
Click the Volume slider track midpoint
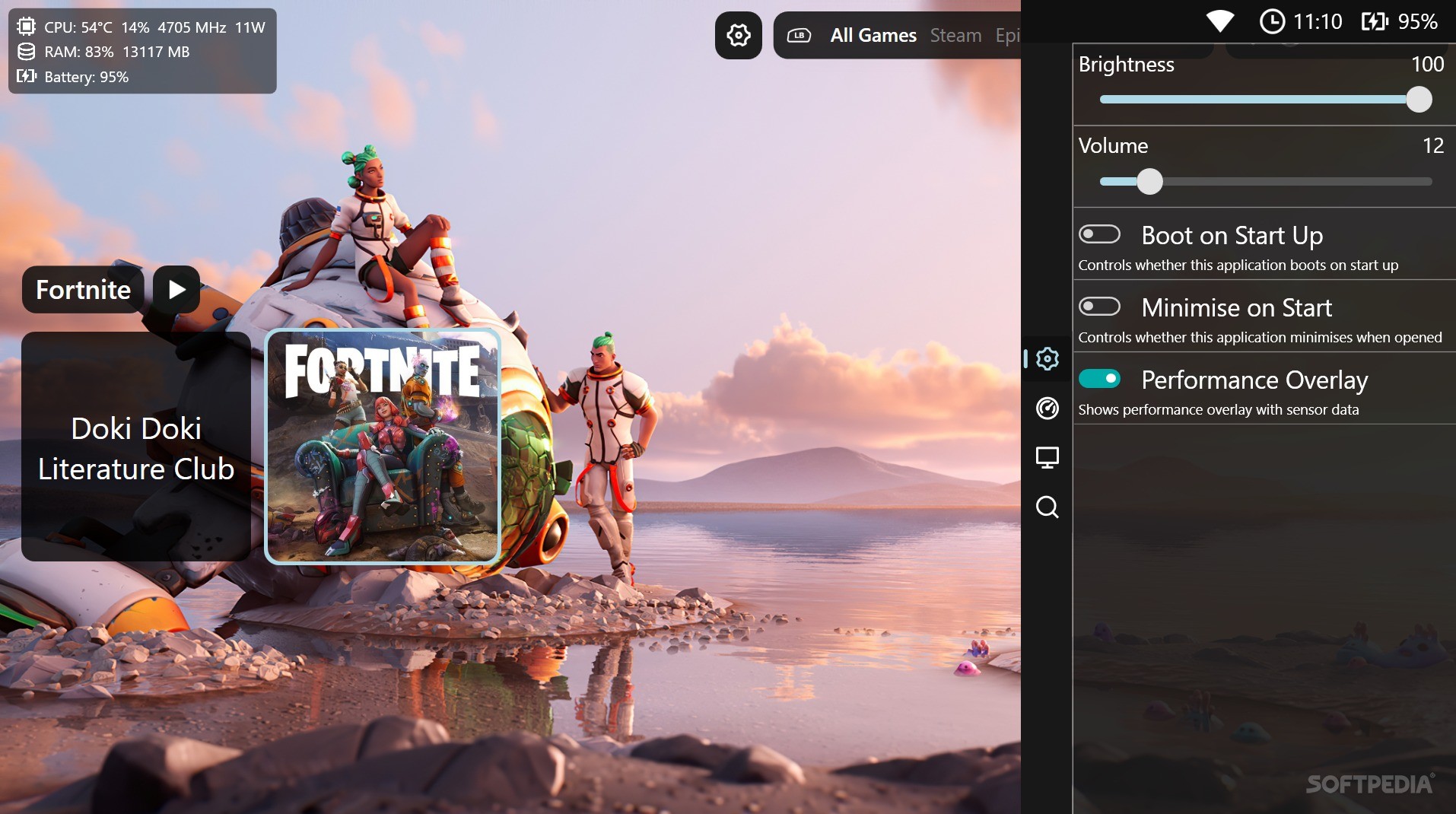click(x=1266, y=182)
